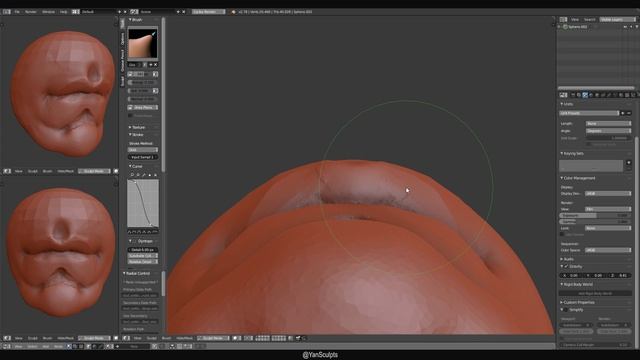
Task: Toggle the Dyntopo panel checkbox
Action: [134, 241]
